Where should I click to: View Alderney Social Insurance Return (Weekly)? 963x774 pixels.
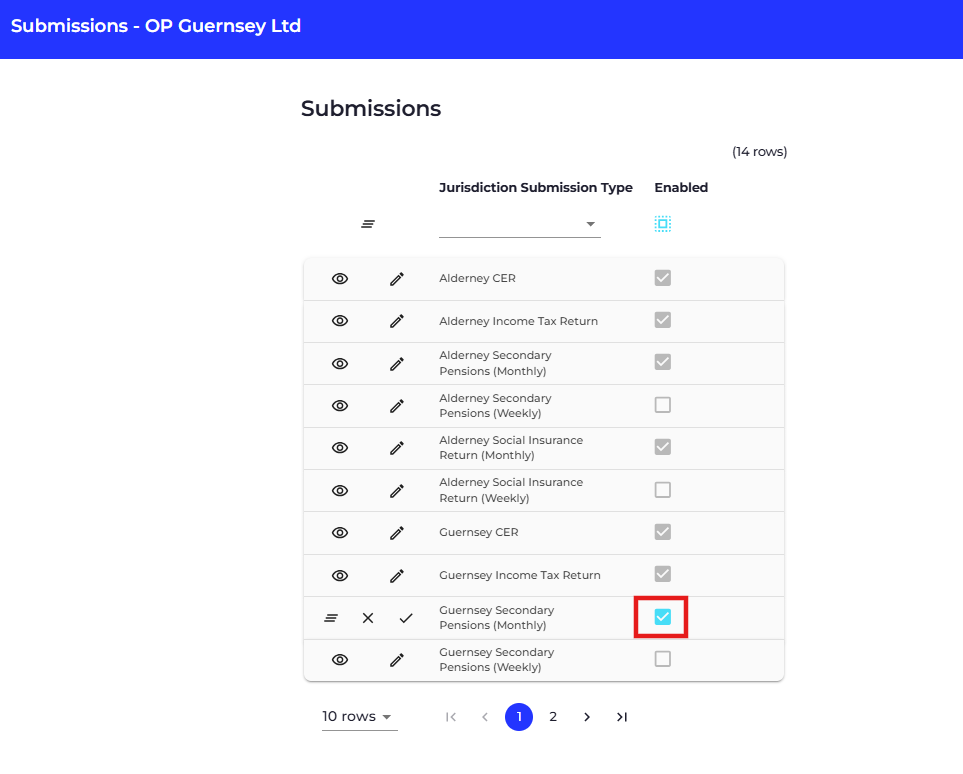point(340,490)
